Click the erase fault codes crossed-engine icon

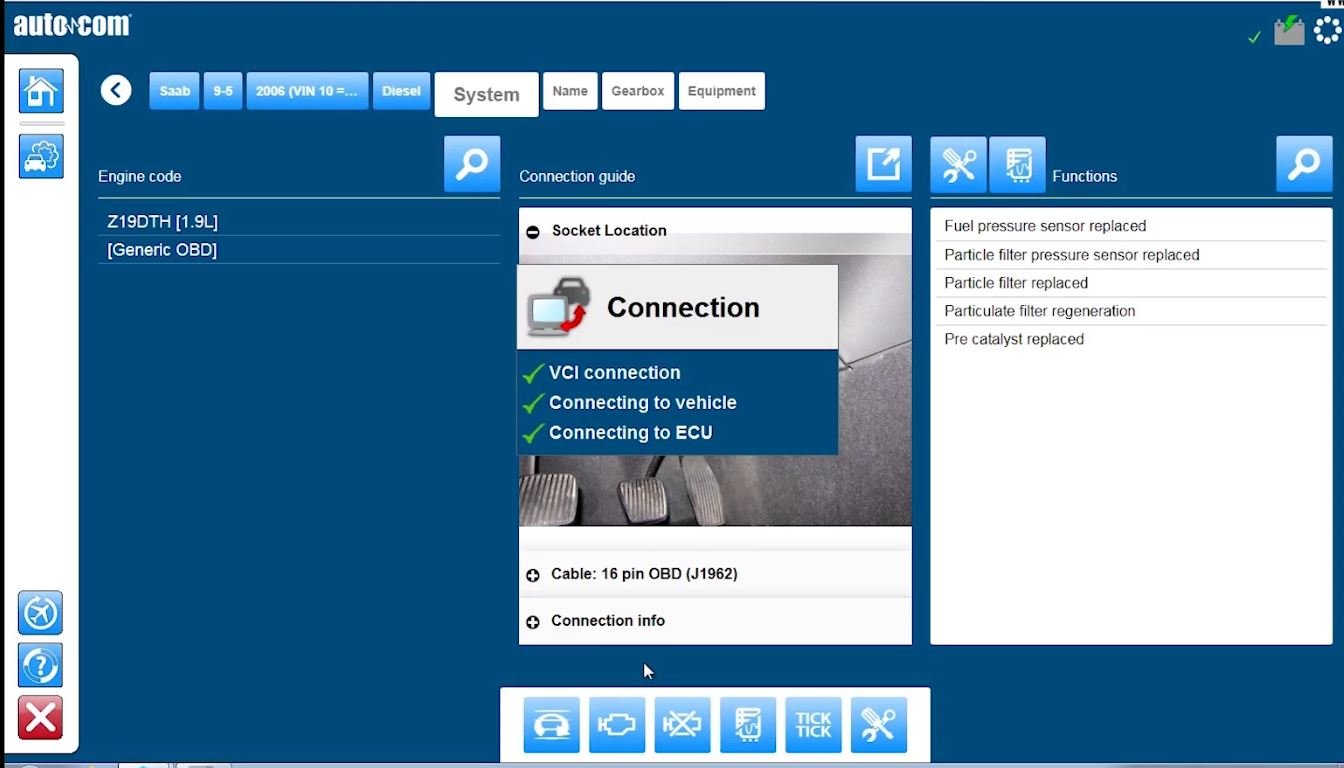(x=682, y=725)
